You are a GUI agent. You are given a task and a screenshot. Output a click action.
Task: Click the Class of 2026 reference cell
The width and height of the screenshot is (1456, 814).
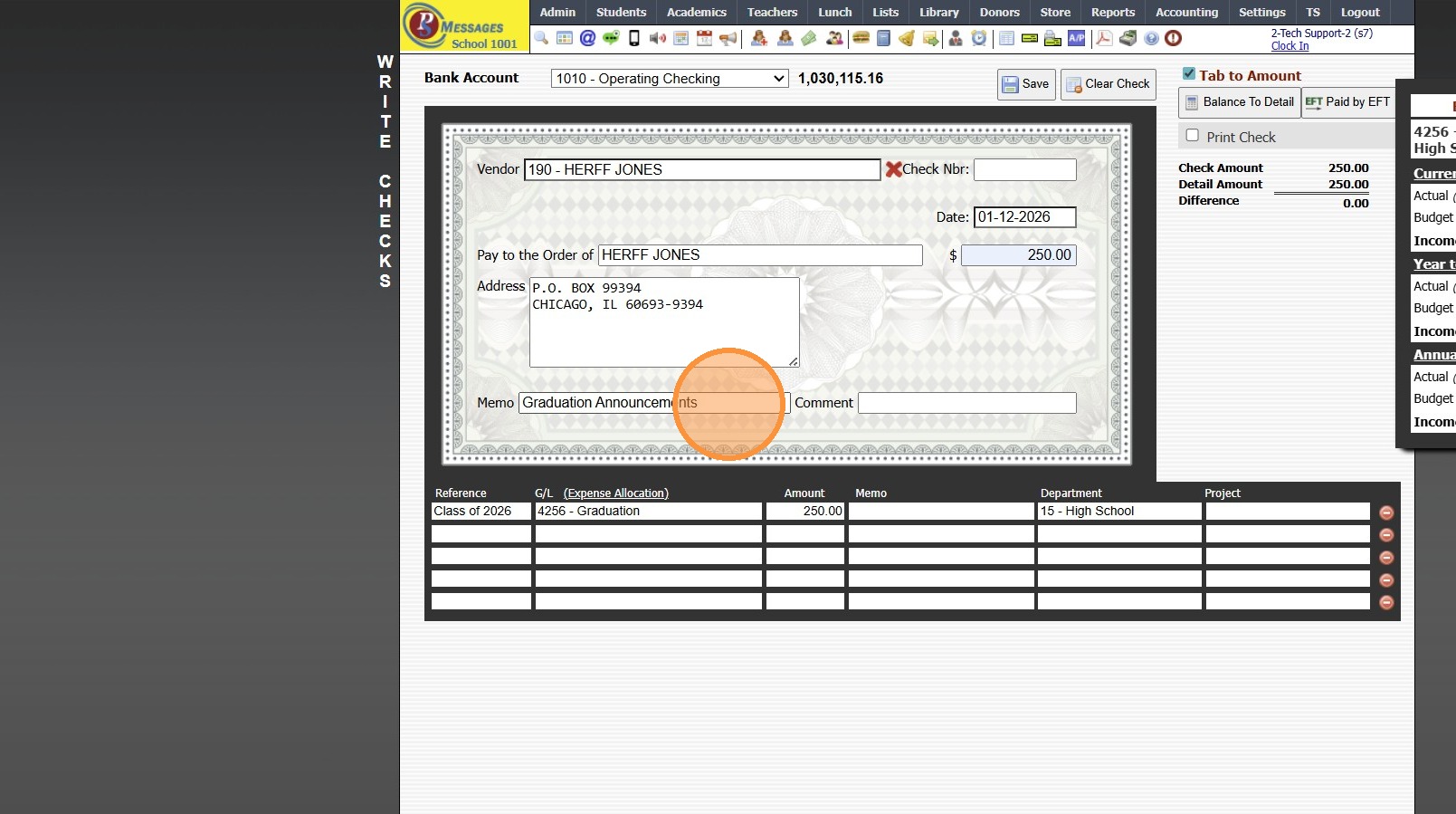481,512
